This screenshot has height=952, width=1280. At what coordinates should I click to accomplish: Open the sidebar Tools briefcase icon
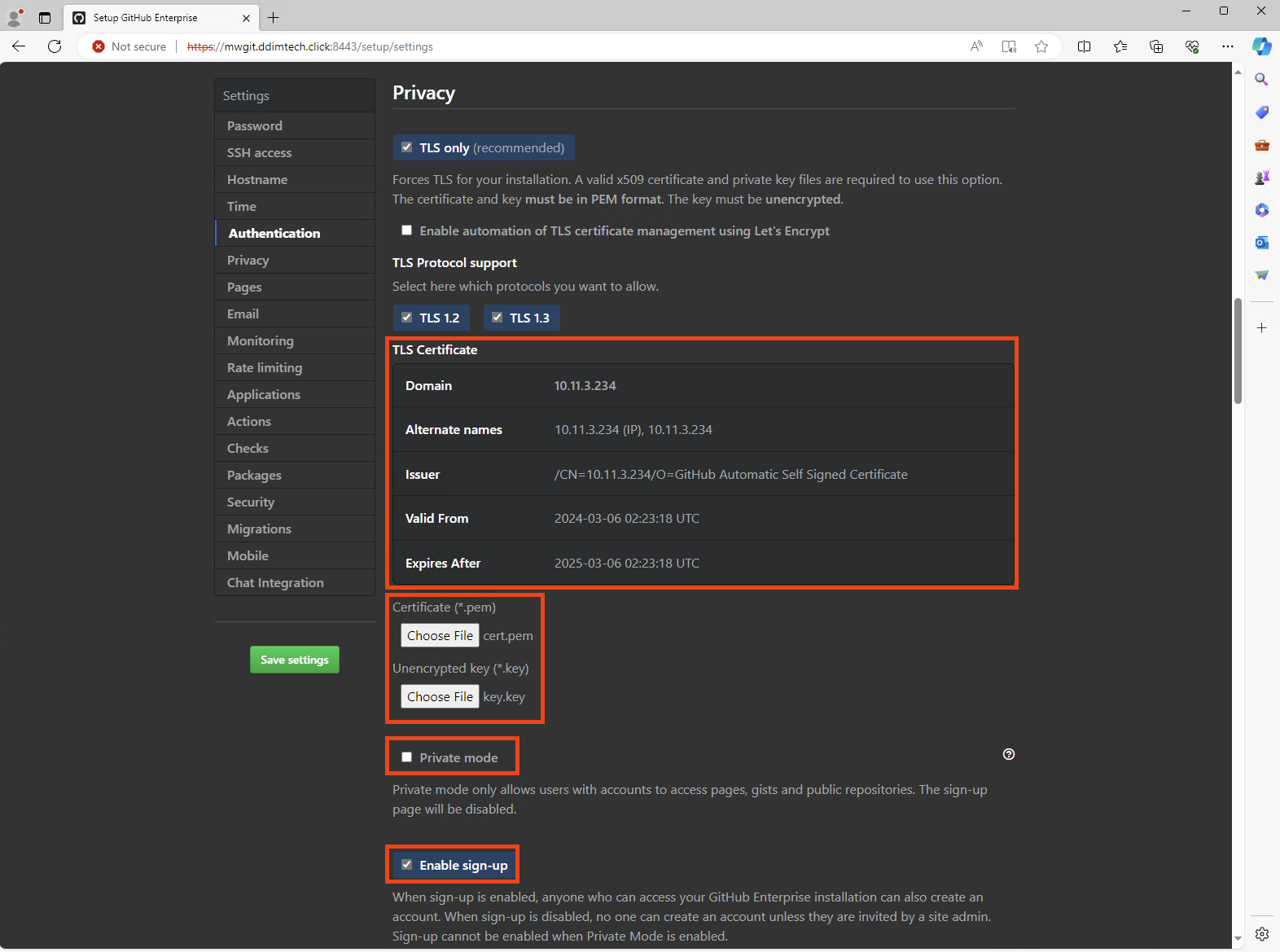1261,145
